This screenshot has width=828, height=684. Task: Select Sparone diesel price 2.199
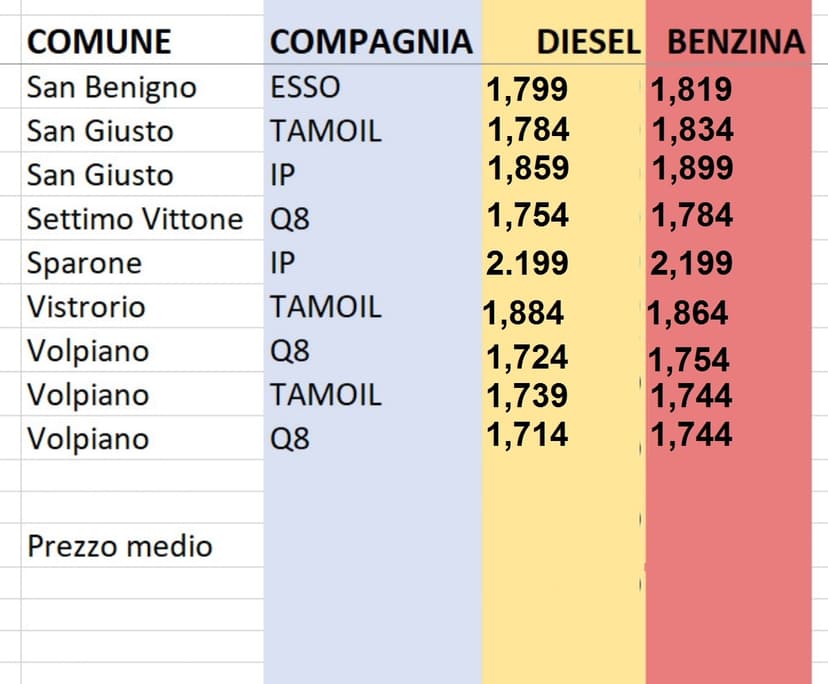tap(527, 263)
